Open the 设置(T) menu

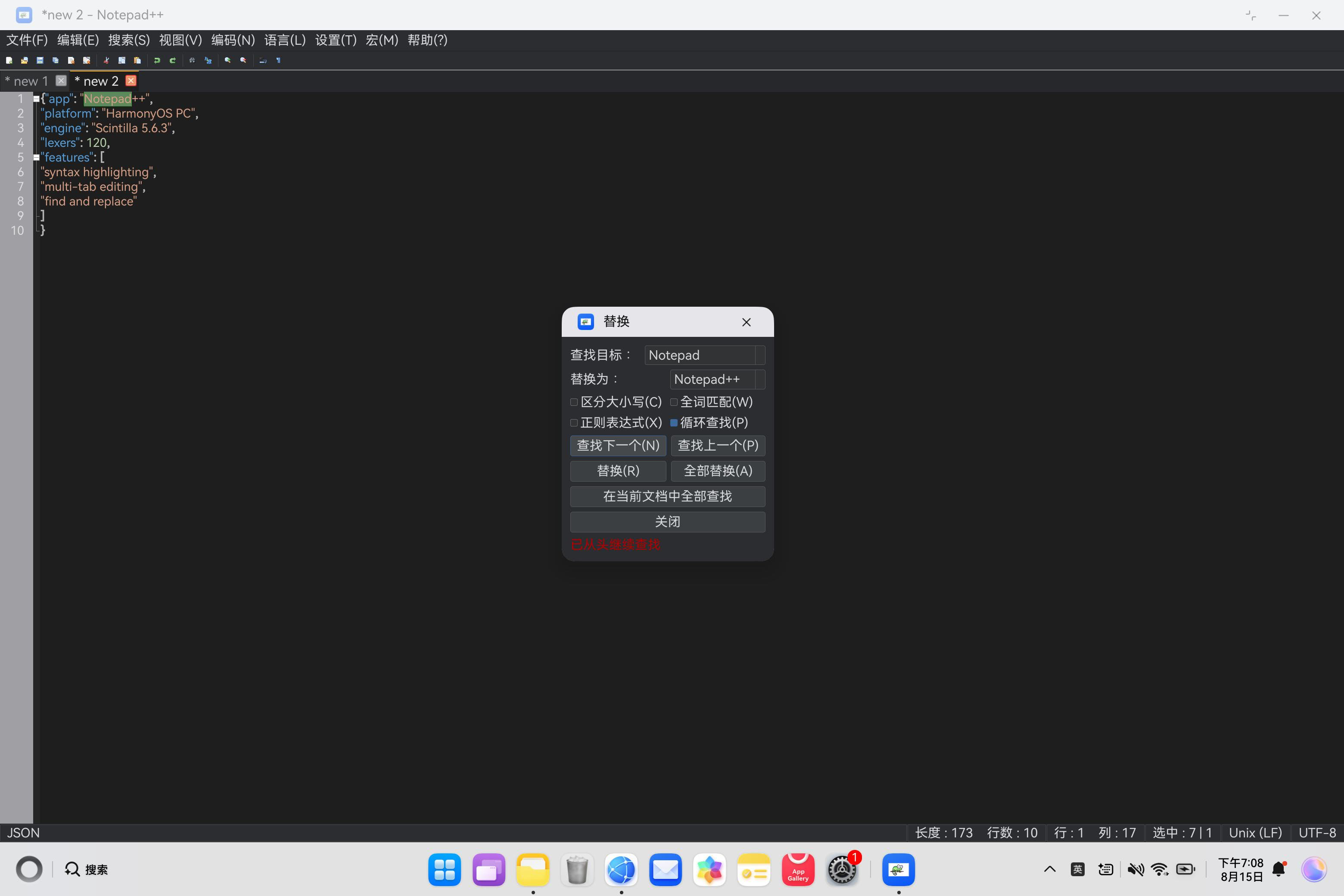336,40
